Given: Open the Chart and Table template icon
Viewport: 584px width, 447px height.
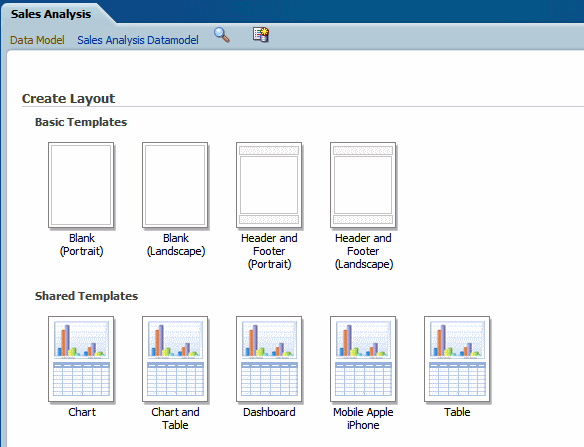Looking at the screenshot, I should pos(175,359).
